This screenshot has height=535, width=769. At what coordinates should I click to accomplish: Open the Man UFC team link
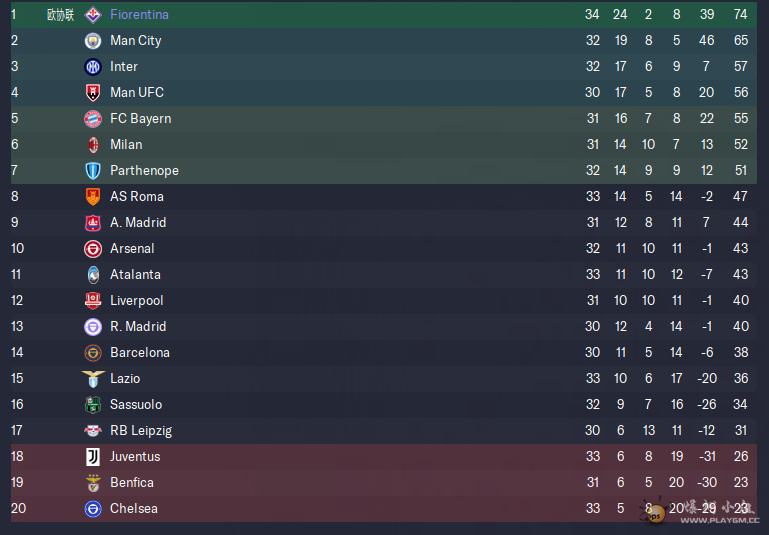[137, 93]
